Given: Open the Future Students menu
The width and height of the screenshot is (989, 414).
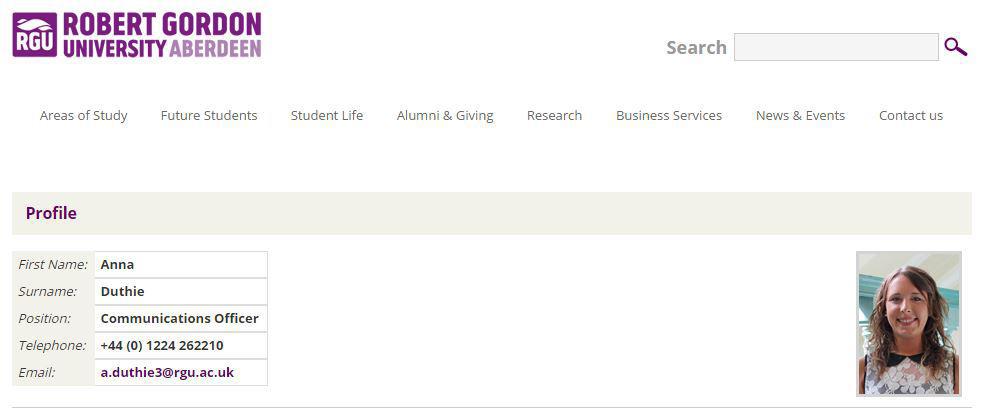Looking at the screenshot, I should click(x=209, y=115).
